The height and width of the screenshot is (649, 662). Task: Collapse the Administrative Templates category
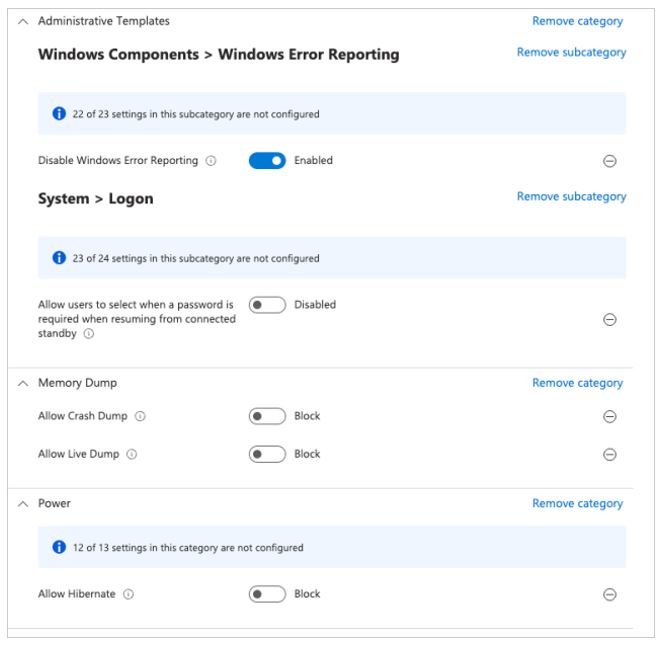click(x=23, y=21)
